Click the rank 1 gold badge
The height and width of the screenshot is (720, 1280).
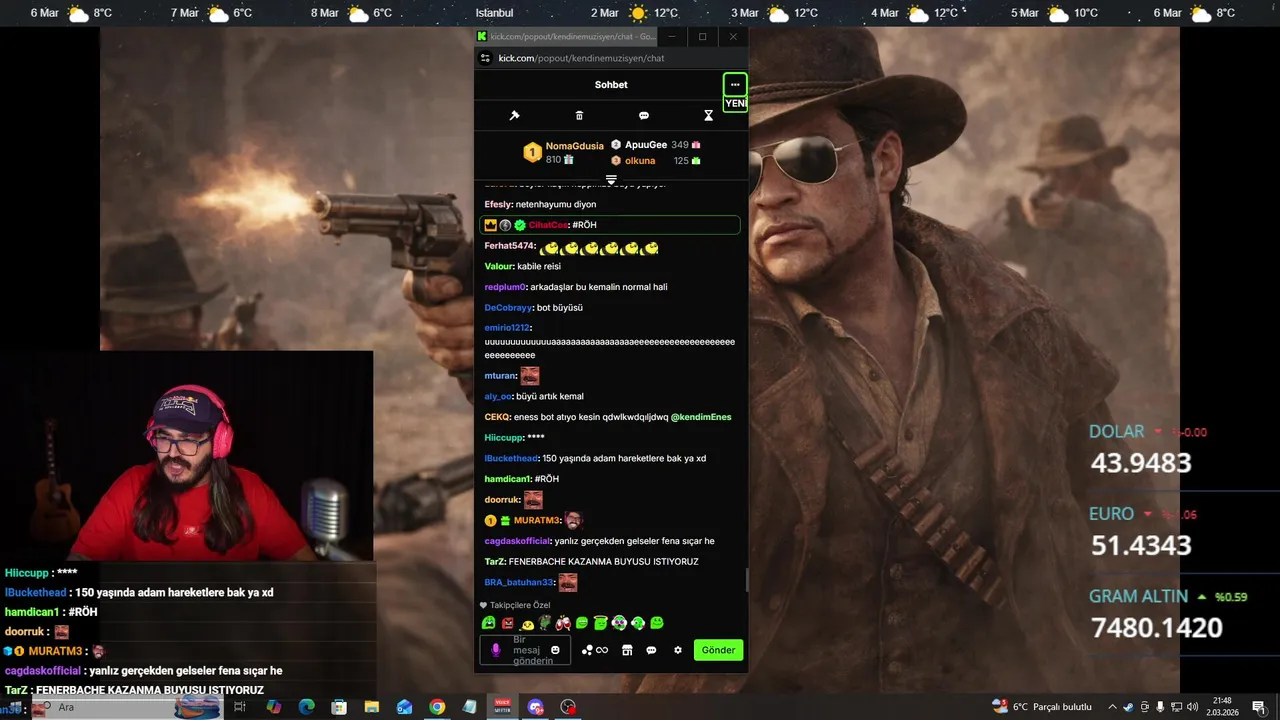click(x=533, y=153)
